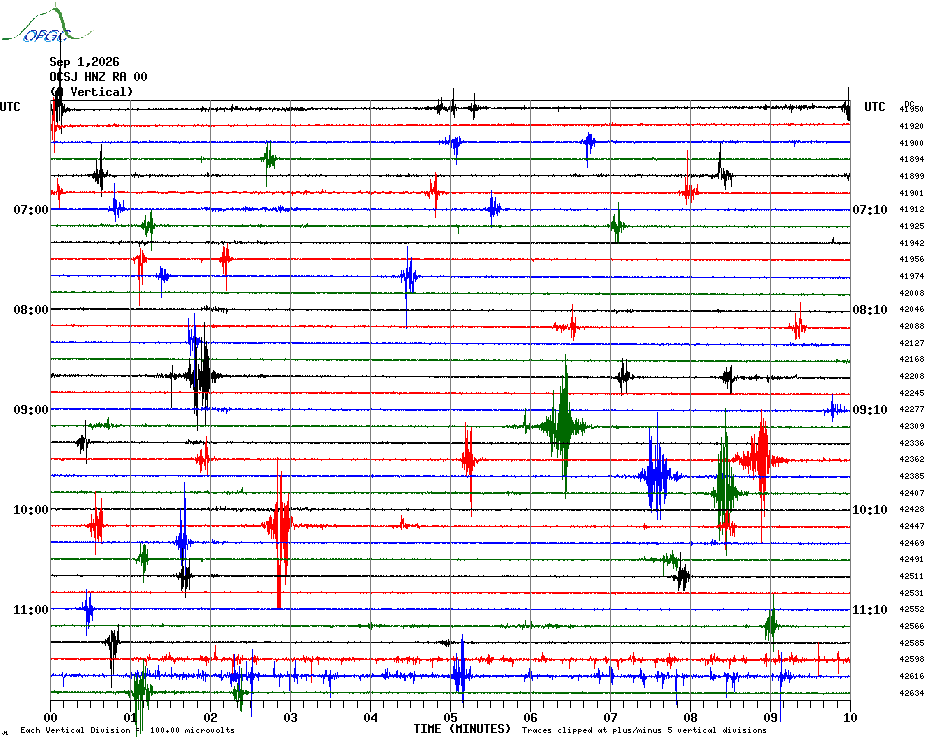Click the 05 minute tick on the bottom axis
930x744 pixels.
450,717
